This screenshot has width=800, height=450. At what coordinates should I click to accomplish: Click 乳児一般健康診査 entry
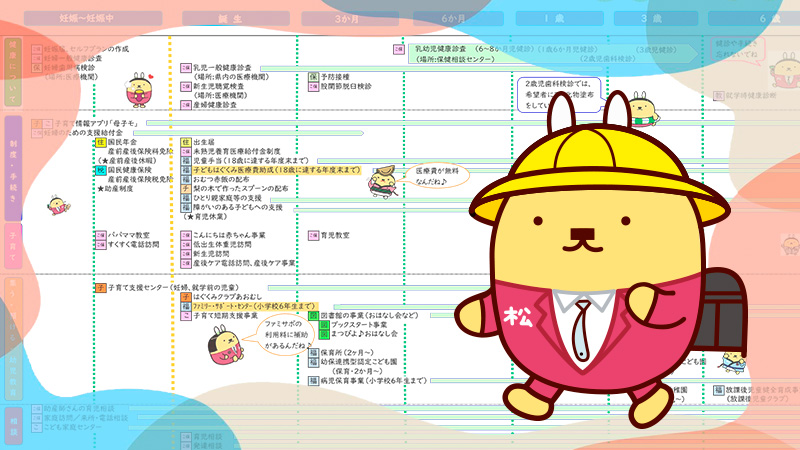pos(222,67)
